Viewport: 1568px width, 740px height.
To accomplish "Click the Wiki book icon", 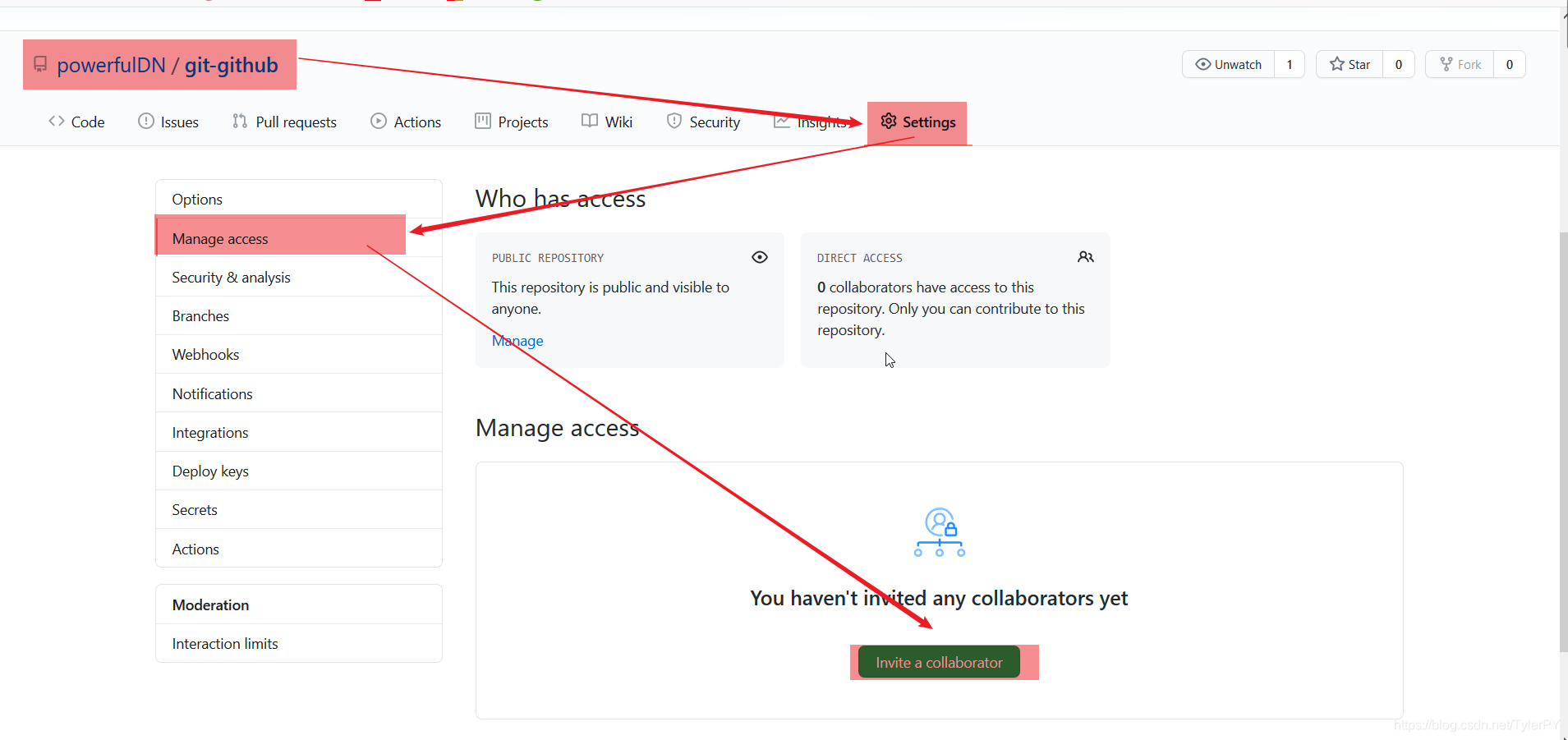I will pyautogui.click(x=590, y=121).
